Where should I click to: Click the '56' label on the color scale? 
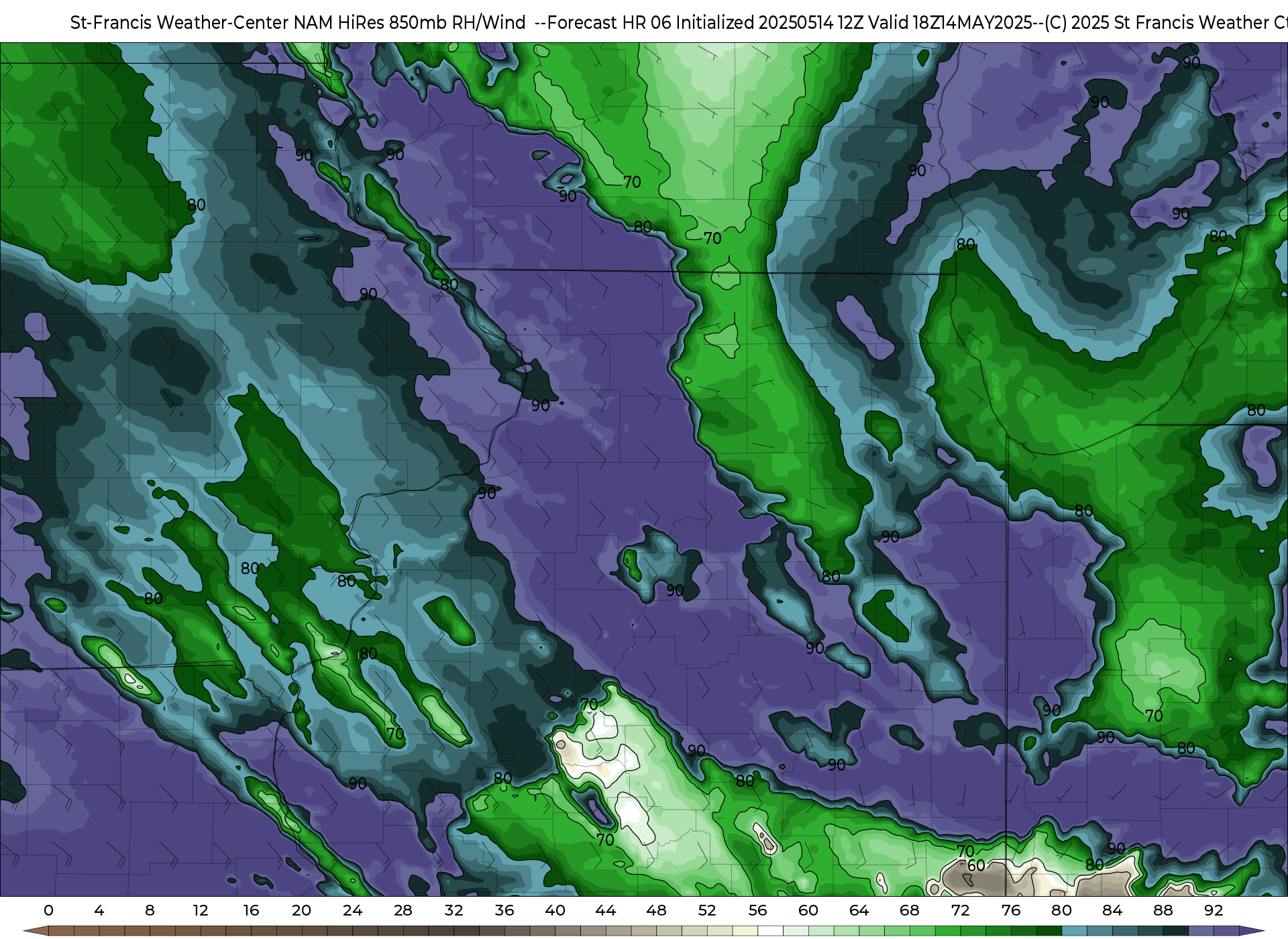point(758,910)
